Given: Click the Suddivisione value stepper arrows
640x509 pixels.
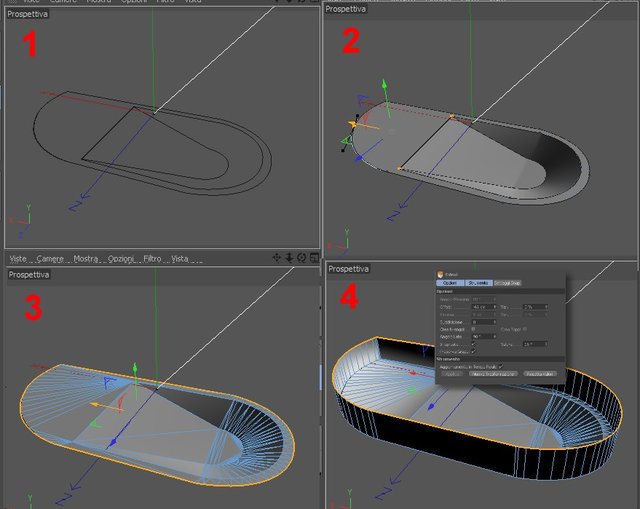Looking at the screenshot, I should point(495,322).
